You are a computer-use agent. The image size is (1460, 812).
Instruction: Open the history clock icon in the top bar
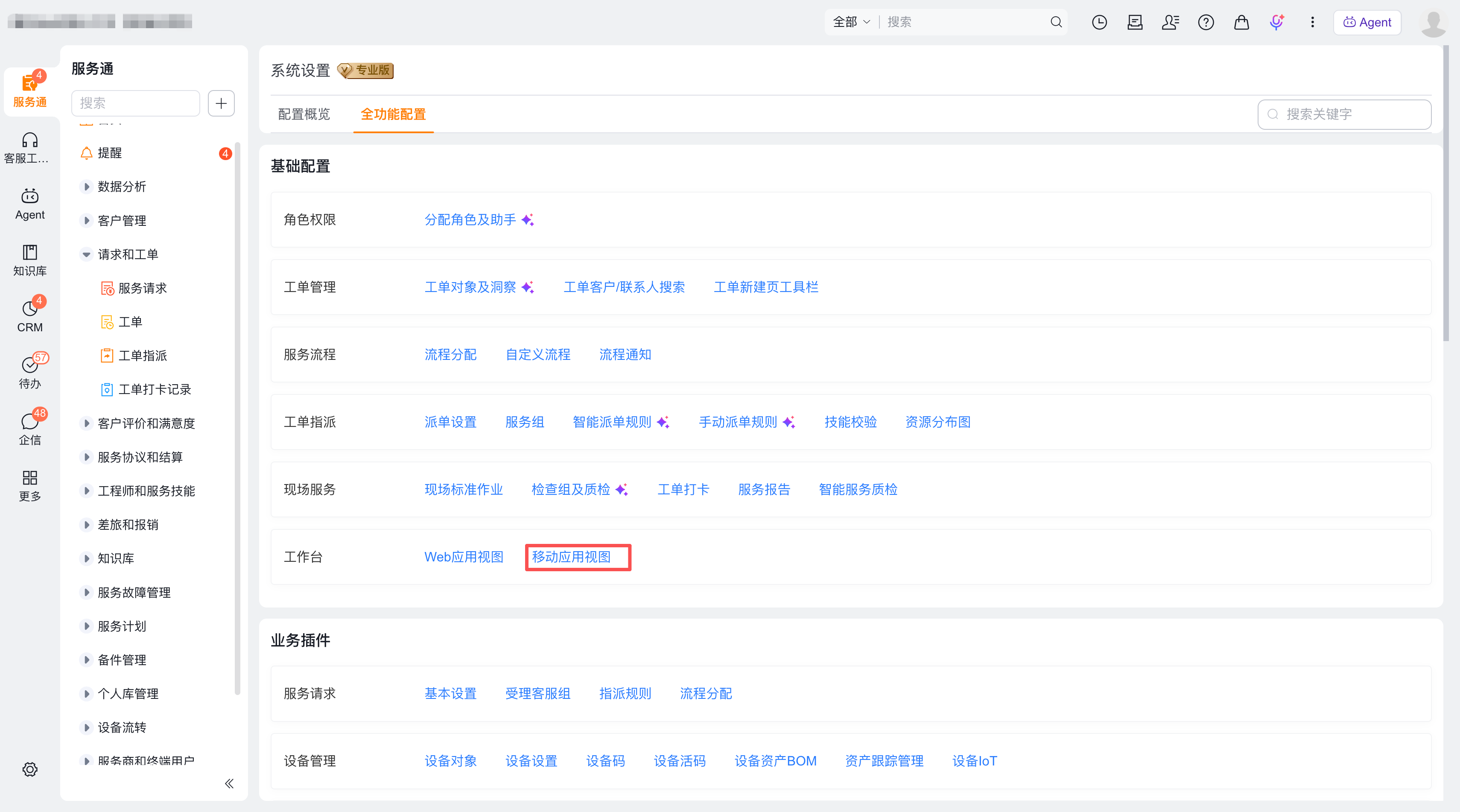pos(1099,22)
